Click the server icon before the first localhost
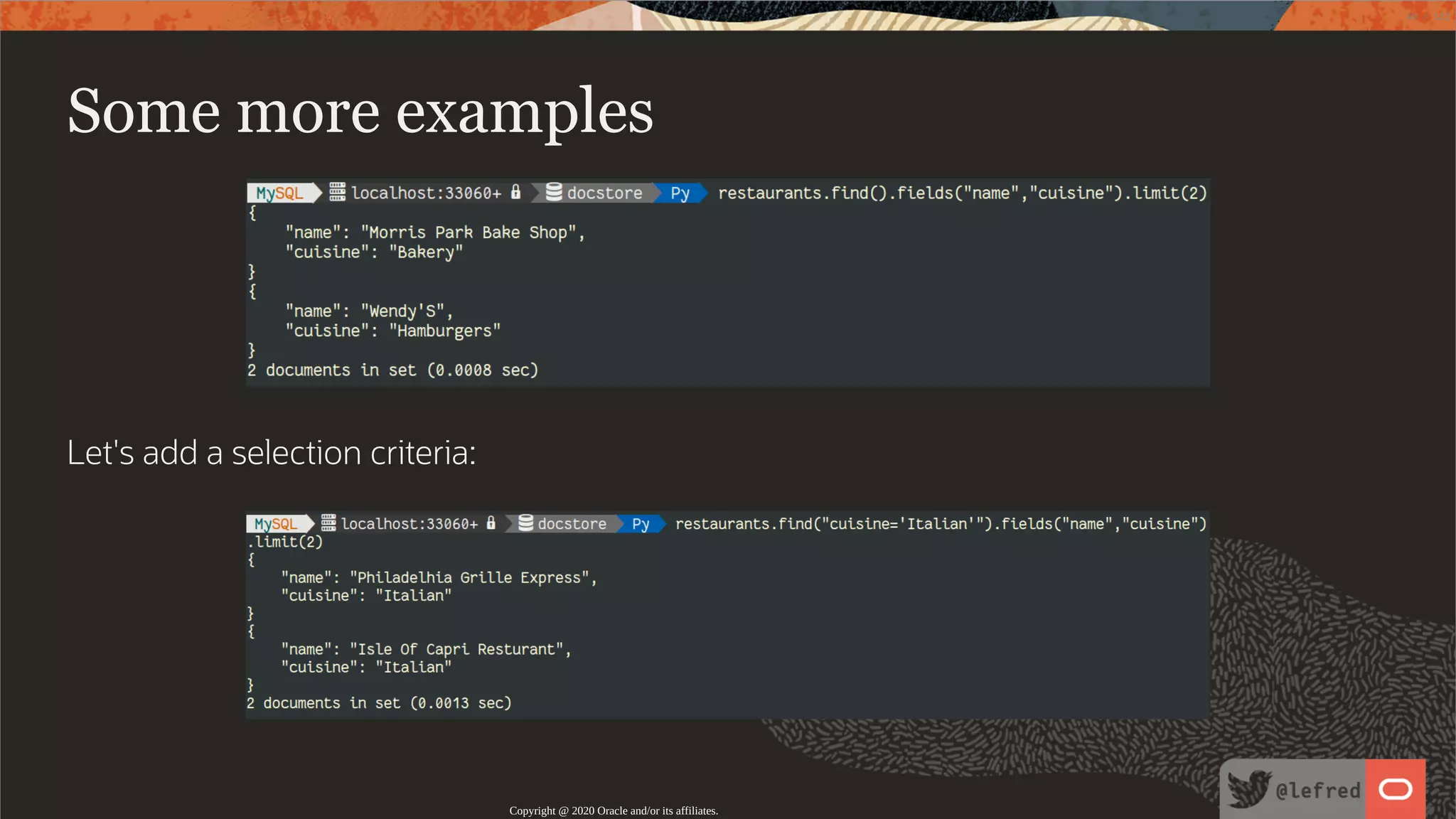 tap(338, 192)
